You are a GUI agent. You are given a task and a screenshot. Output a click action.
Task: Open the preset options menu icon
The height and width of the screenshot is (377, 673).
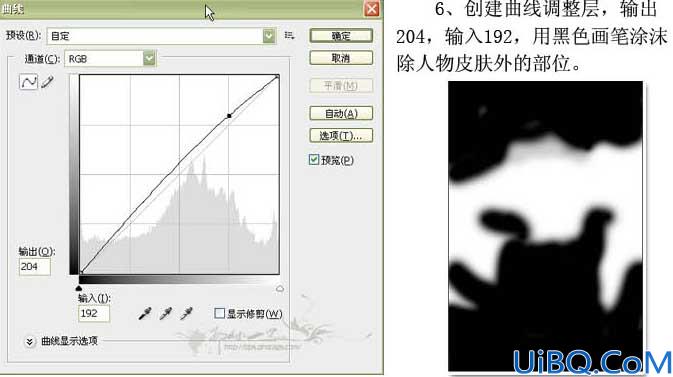pyautogui.click(x=290, y=36)
